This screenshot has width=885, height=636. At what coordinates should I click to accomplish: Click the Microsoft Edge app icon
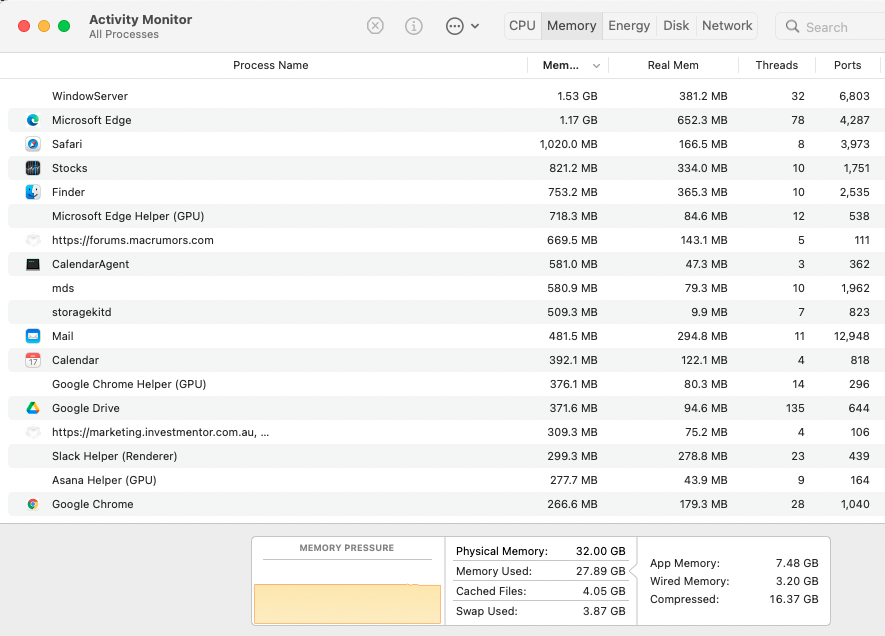point(33,120)
